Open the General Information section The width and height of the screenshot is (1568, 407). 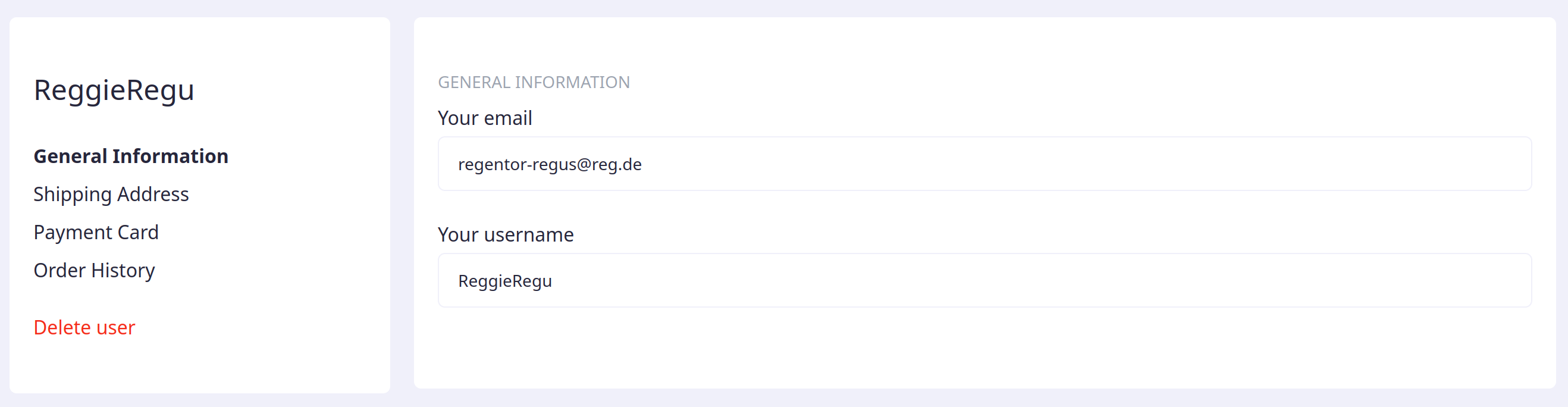coord(131,156)
